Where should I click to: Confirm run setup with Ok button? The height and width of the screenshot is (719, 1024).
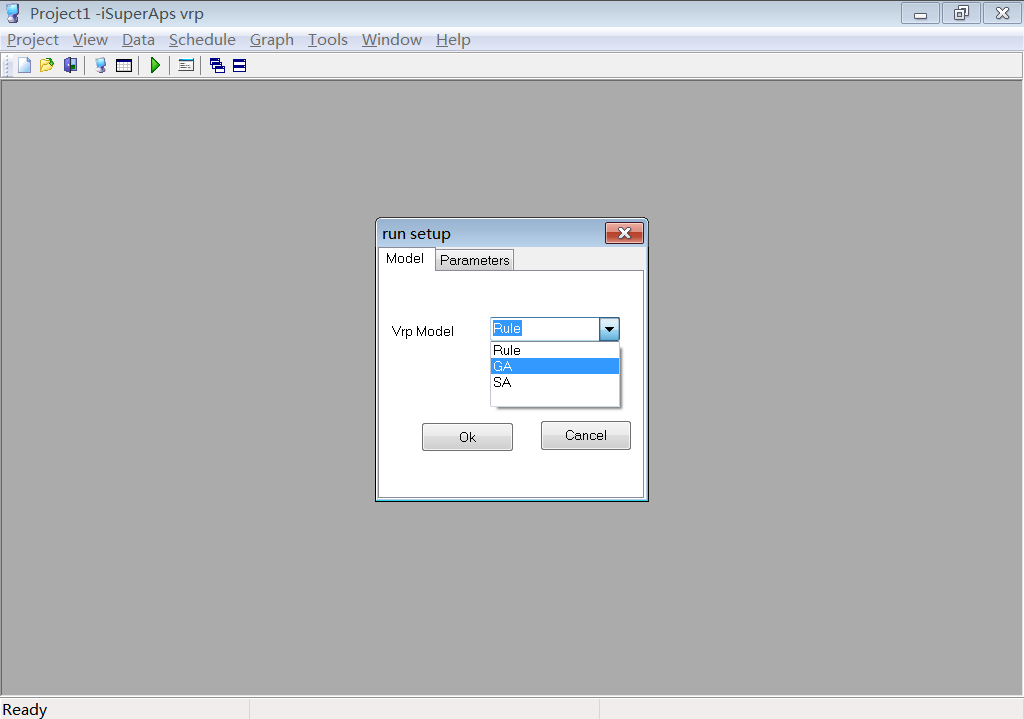point(467,437)
